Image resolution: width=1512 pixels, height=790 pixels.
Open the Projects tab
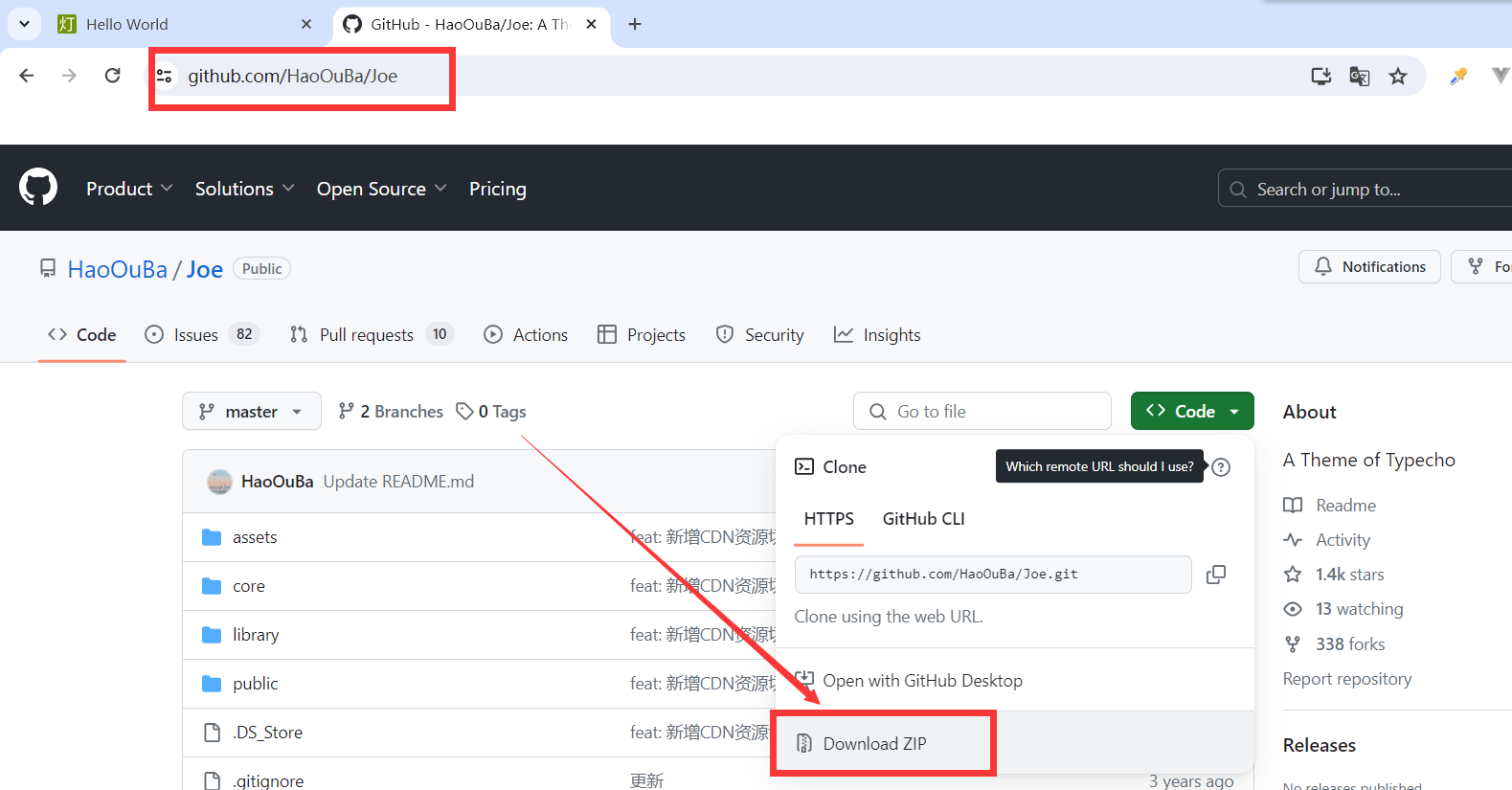pyautogui.click(x=642, y=335)
